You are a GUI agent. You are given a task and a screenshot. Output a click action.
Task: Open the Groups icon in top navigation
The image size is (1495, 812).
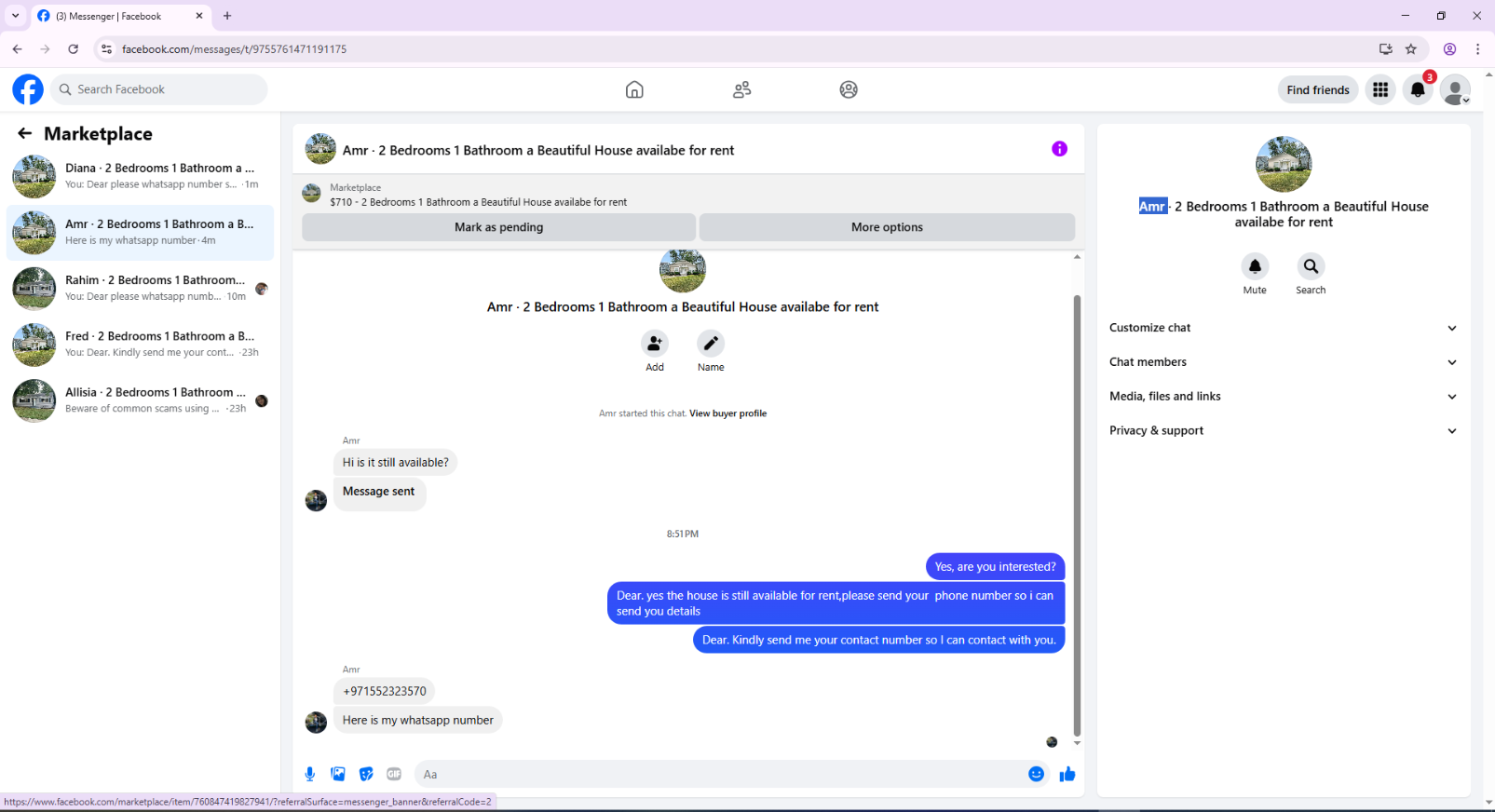pyautogui.click(x=849, y=89)
